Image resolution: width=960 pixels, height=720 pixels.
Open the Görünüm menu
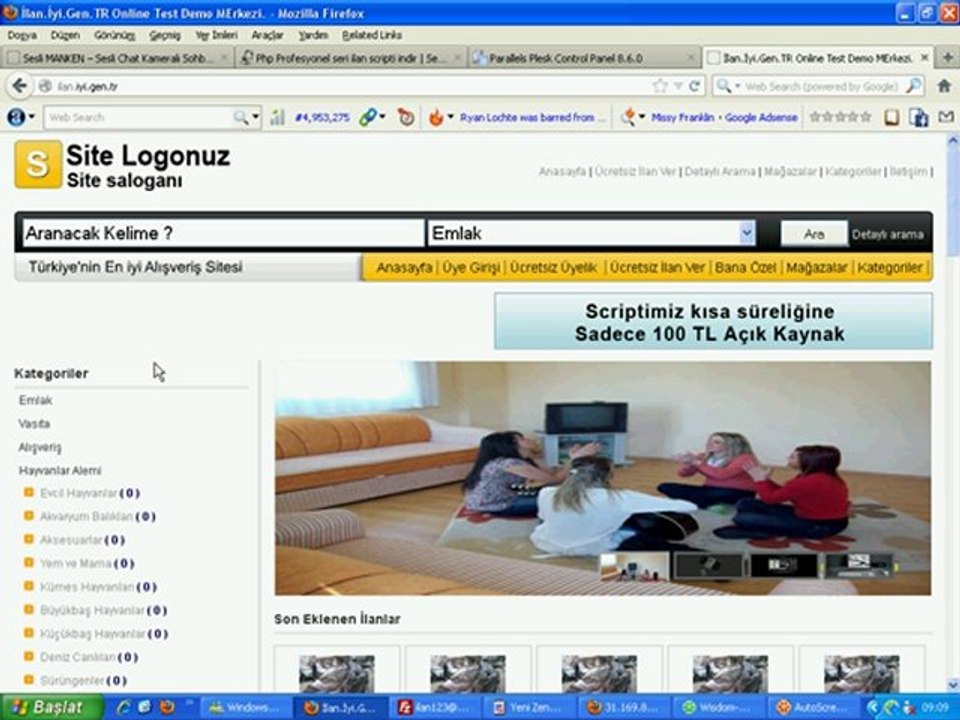click(114, 36)
